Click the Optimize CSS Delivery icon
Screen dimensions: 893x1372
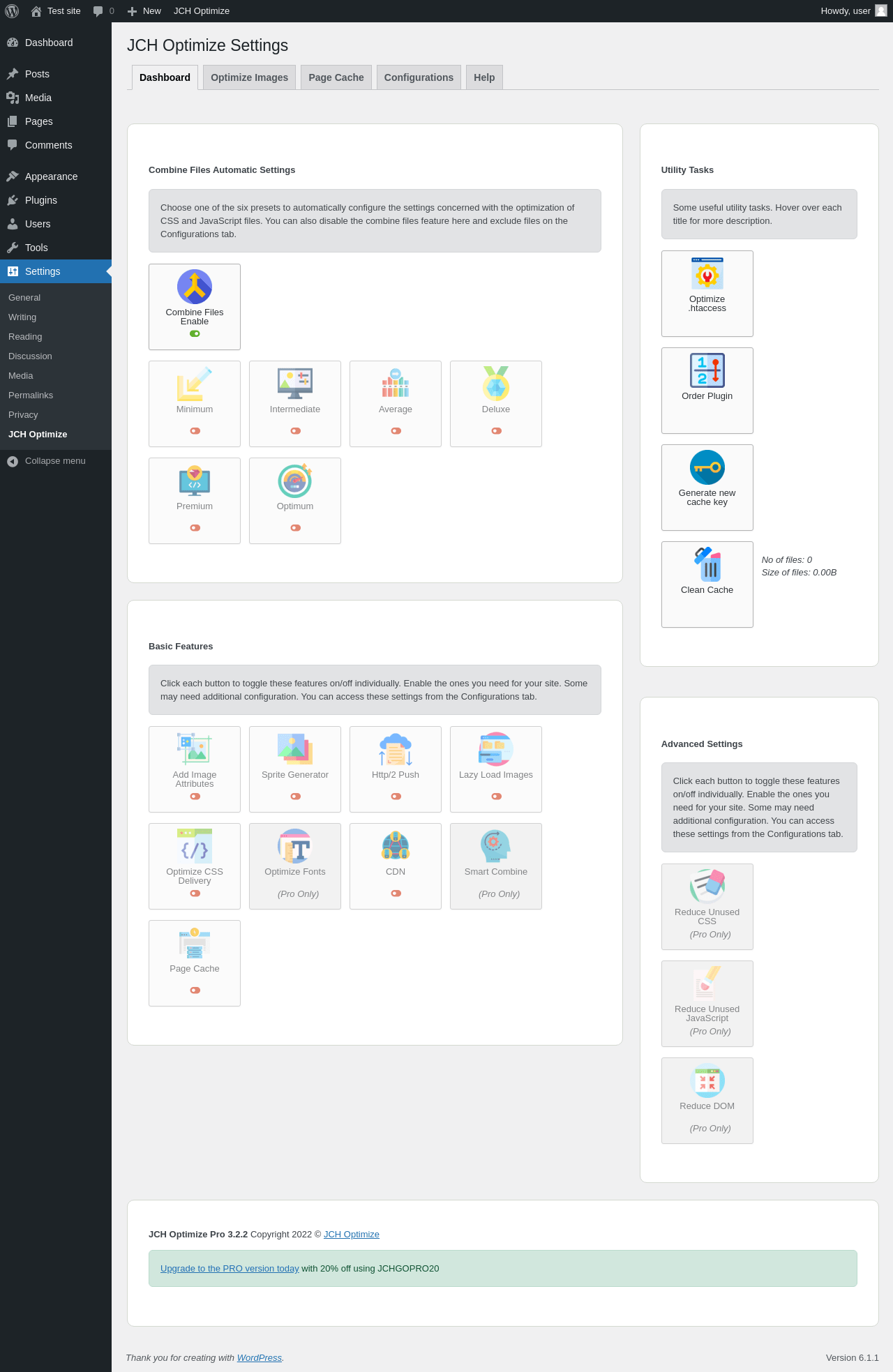point(195,846)
